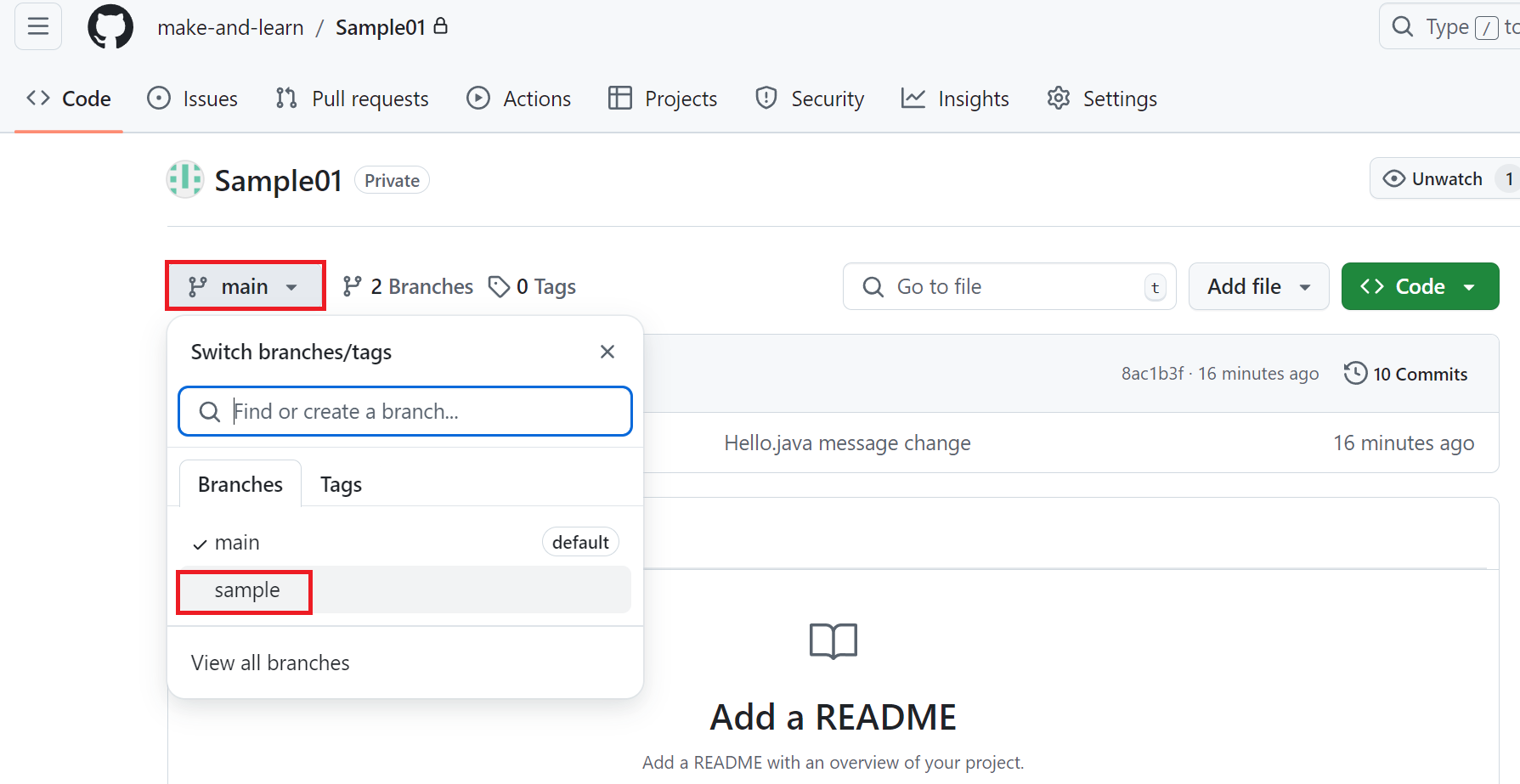1520x784 pixels.
Task: Click View all branches link
Action: coord(270,663)
